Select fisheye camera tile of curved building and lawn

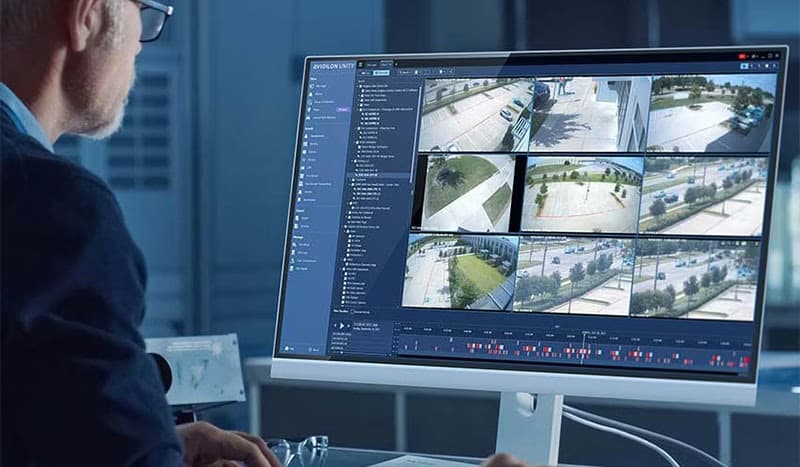coord(460,272)
